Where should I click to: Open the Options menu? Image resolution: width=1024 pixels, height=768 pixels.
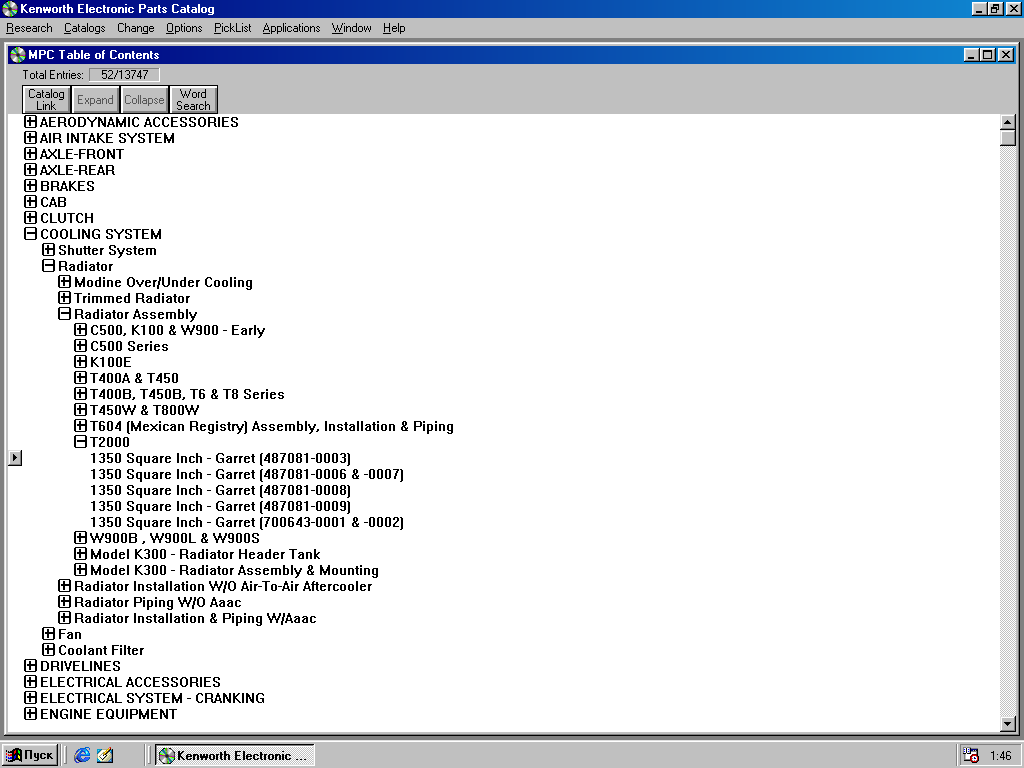click(x=184, y=28)
